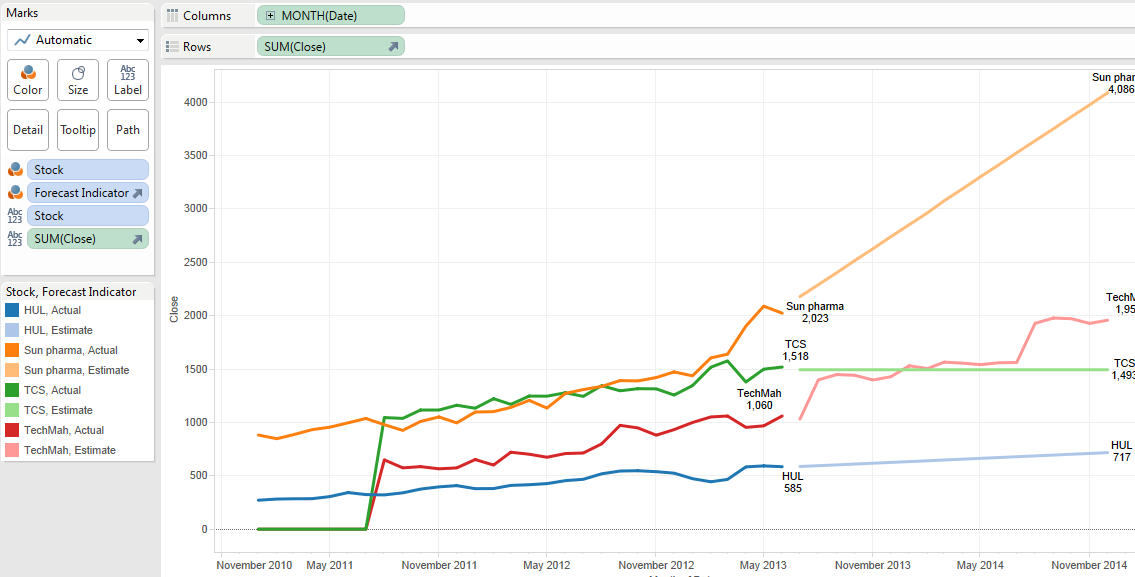Click the forecast arrow icon on Rows SUM(Close)
Screen dimensions: 1135x577
click(x=393, y=46)
